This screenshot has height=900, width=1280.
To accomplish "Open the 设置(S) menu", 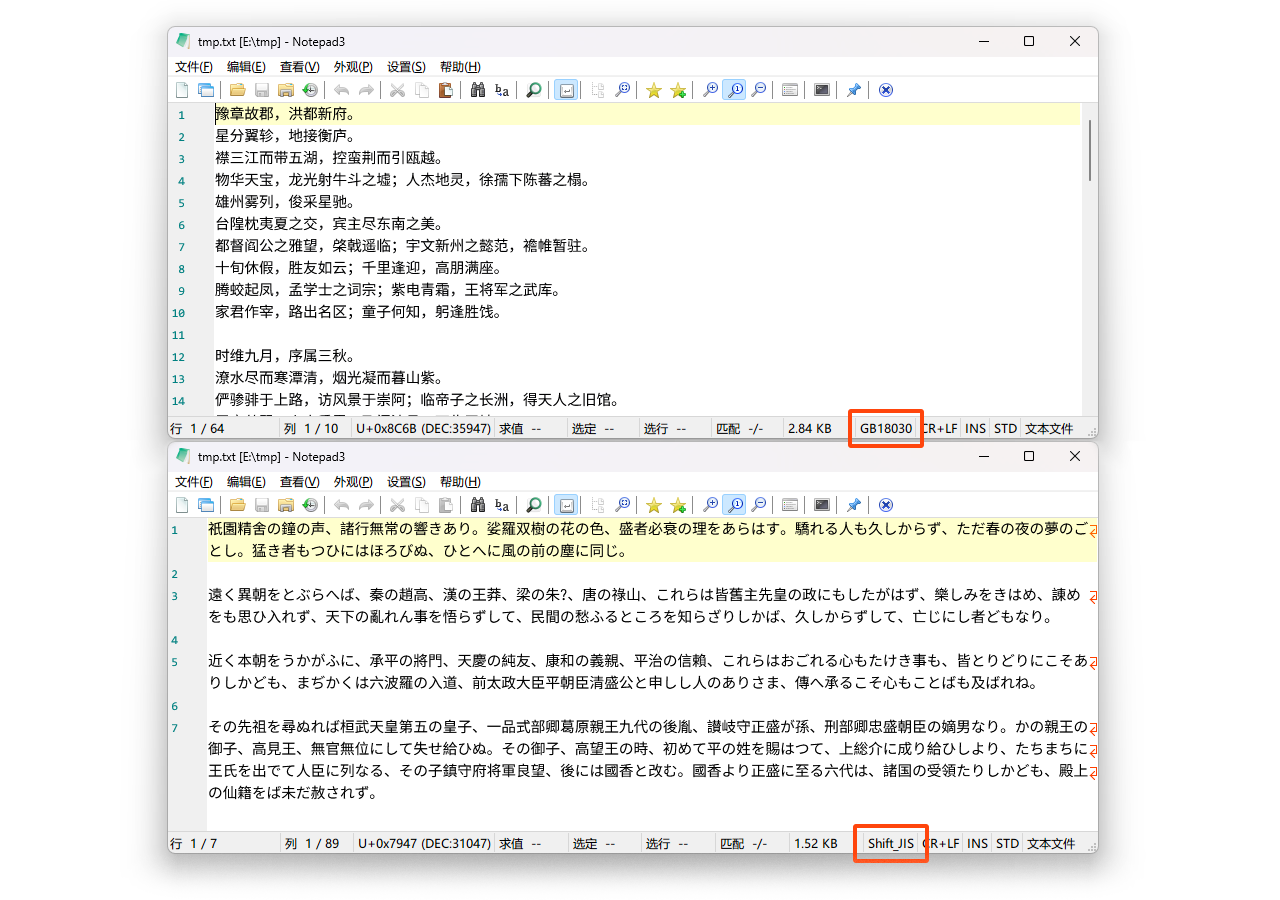I will 404,67.
